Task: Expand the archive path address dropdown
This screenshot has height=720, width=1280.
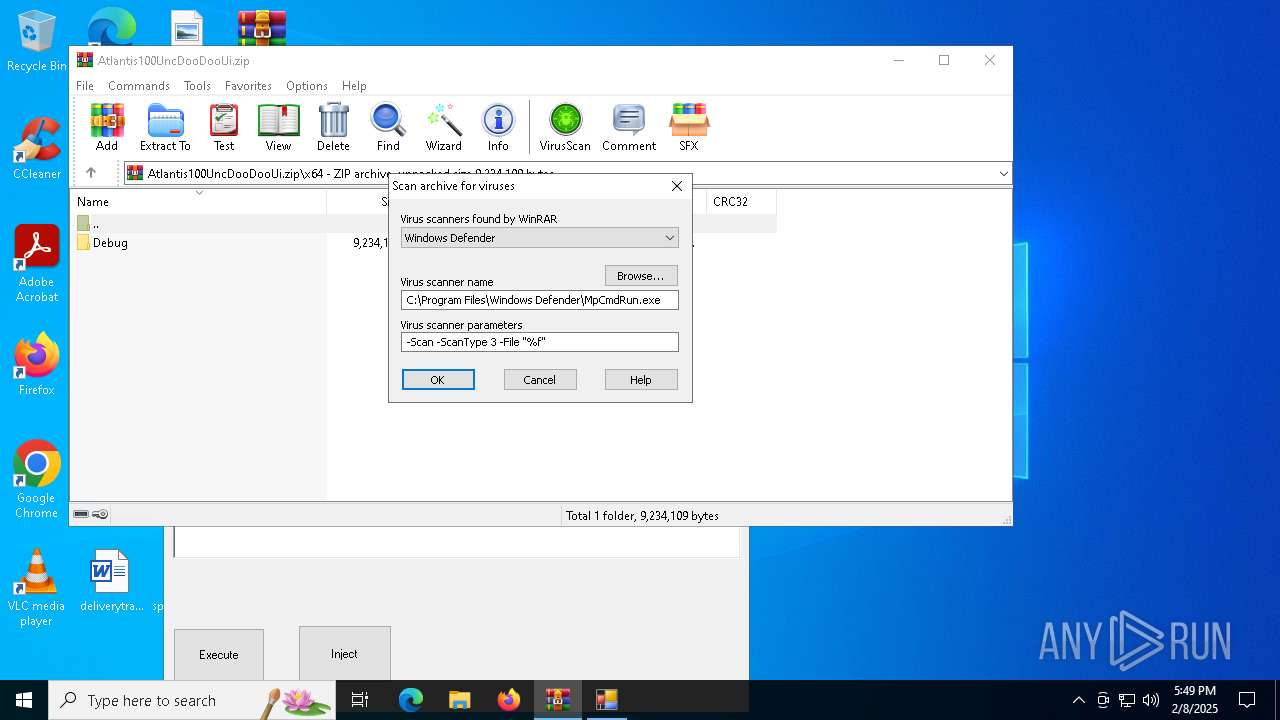Action: 1003,173
